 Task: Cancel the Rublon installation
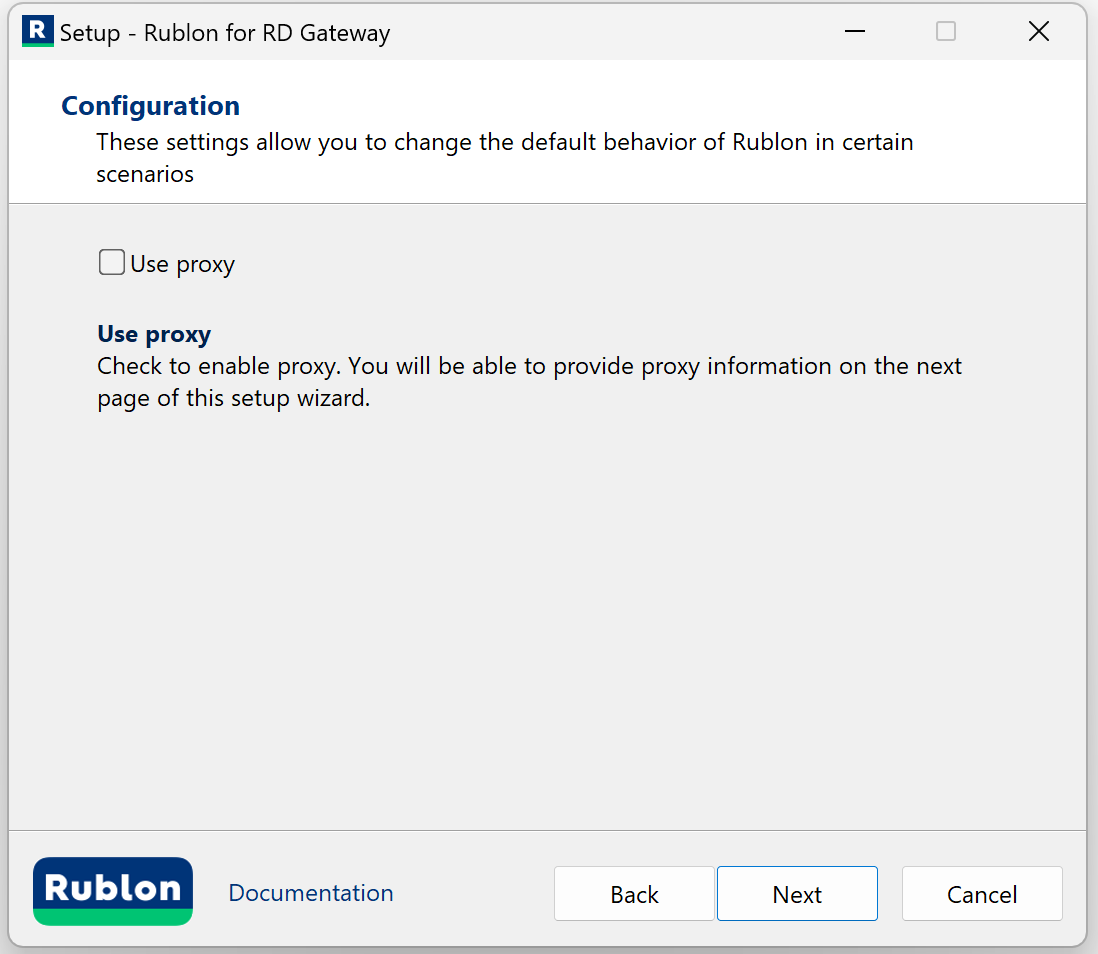pyautogui.click(x=981, y=894)
